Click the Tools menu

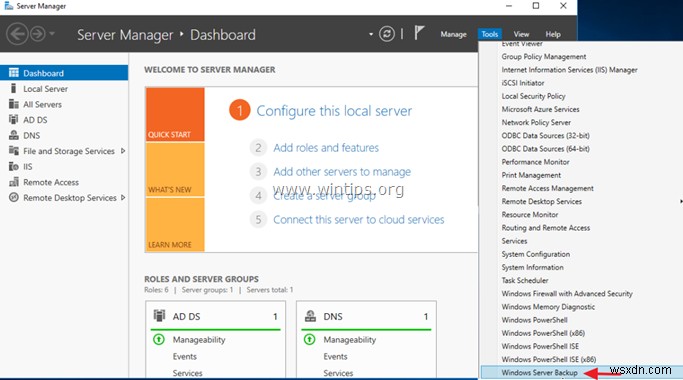click(490, 34)
